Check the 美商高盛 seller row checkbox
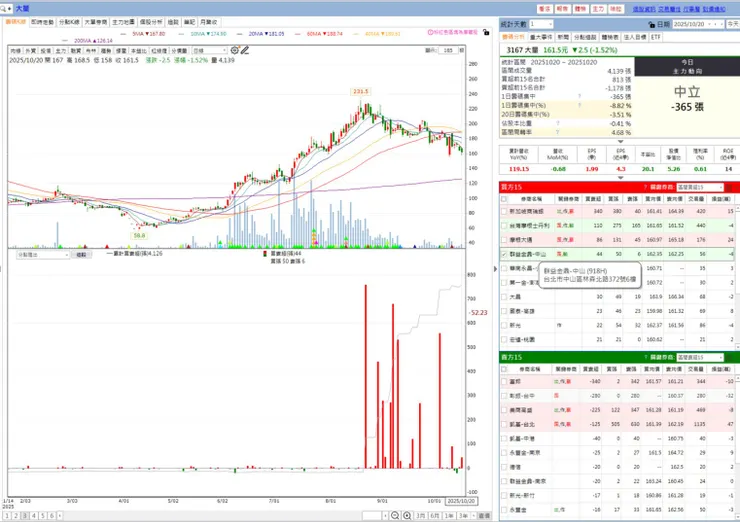 tap(504, 410)
